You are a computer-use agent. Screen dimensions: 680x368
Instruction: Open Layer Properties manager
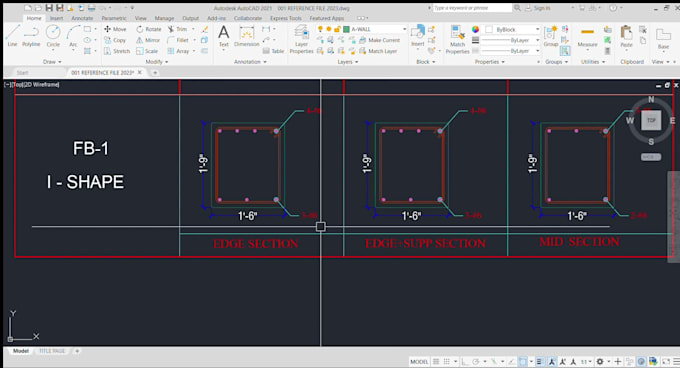pyautogui.click(x=301, y=39)
